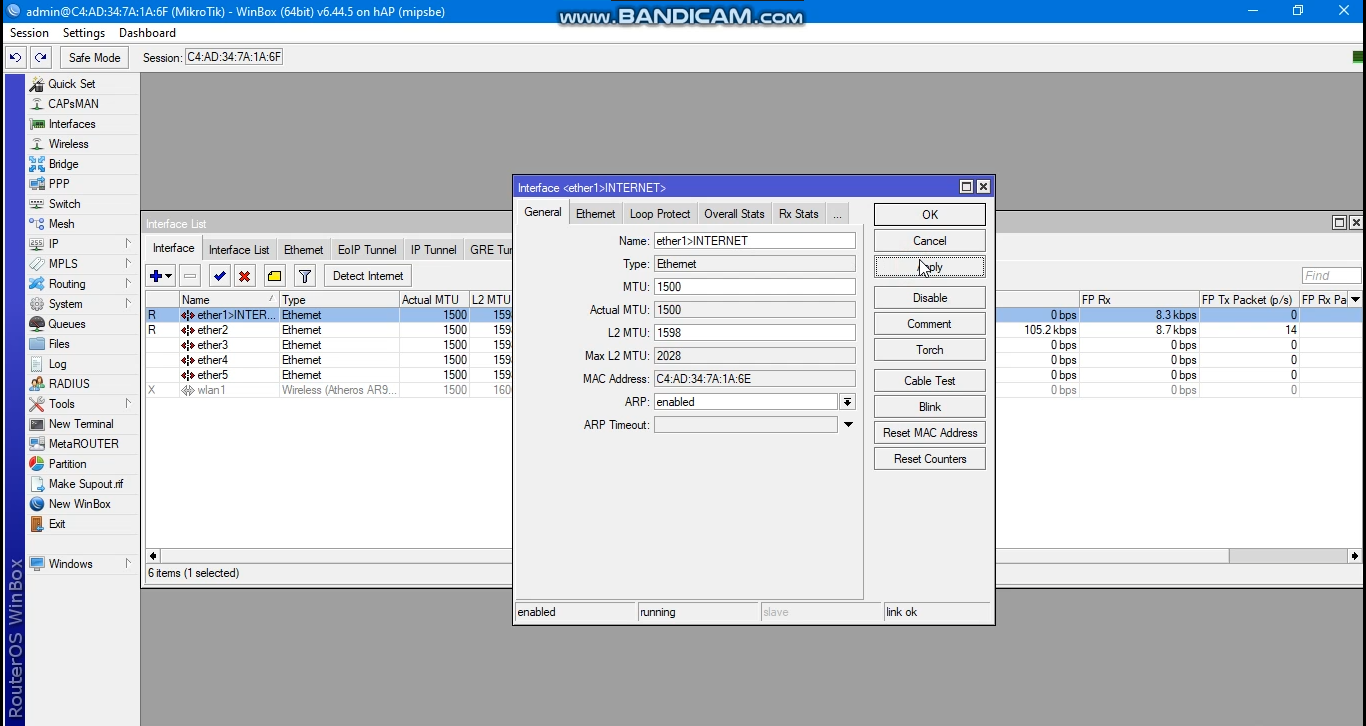Open Quick Set in sidebar
Screen dimensions: 1366x726
pos(72,84)
